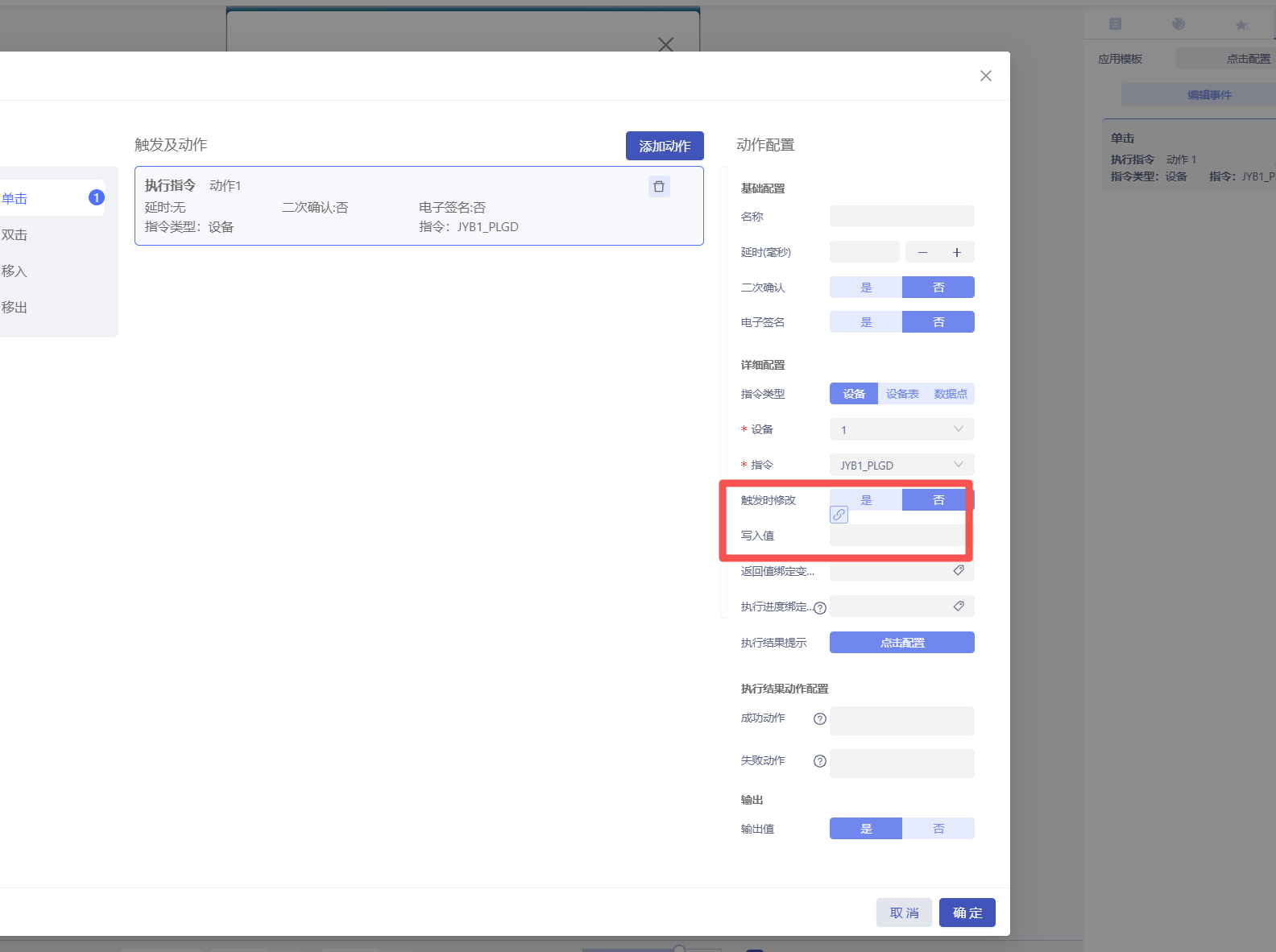Image resolution: width=1276 pixels, height=952 pixels.
Task: Open the 设备 dropdown
Action: [901, 429]
